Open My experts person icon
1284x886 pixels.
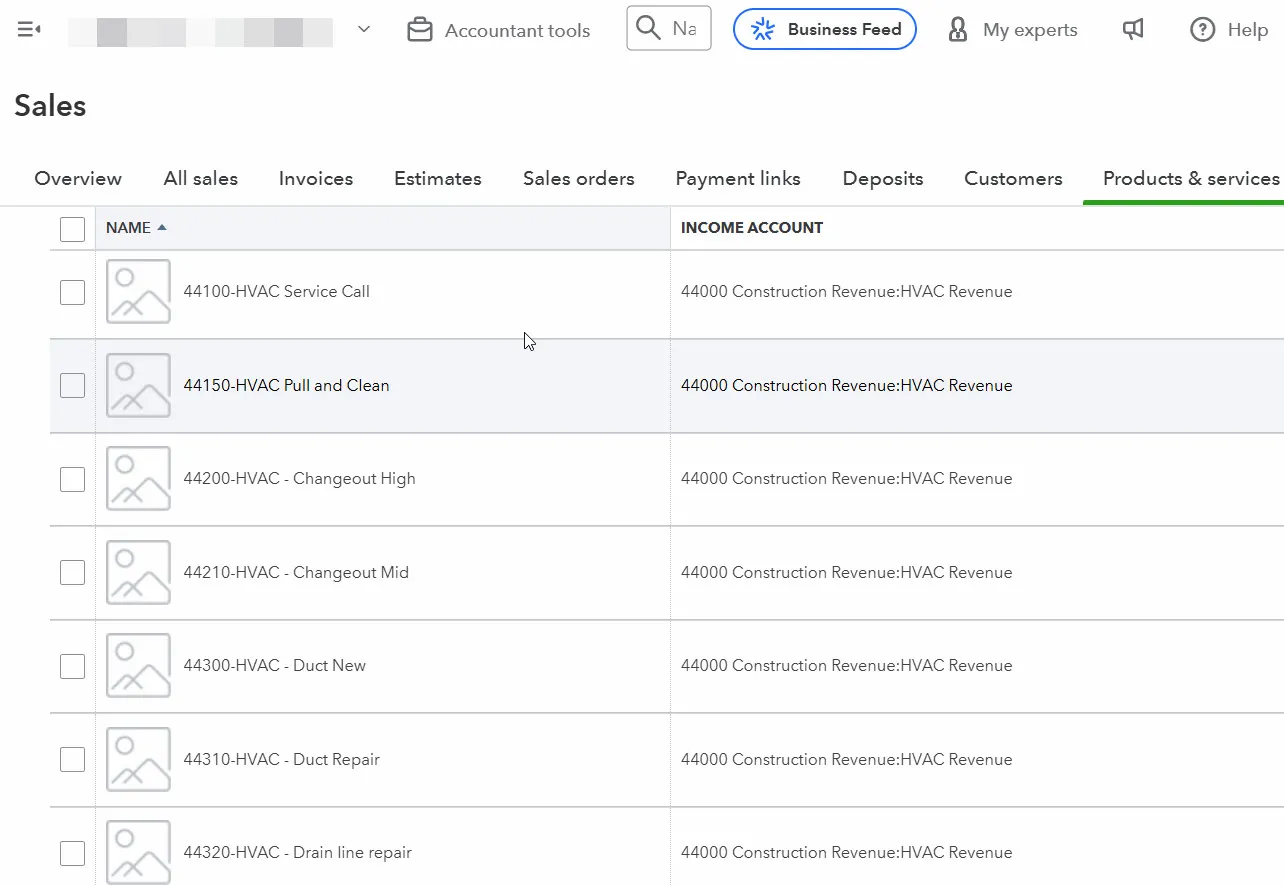958,30
